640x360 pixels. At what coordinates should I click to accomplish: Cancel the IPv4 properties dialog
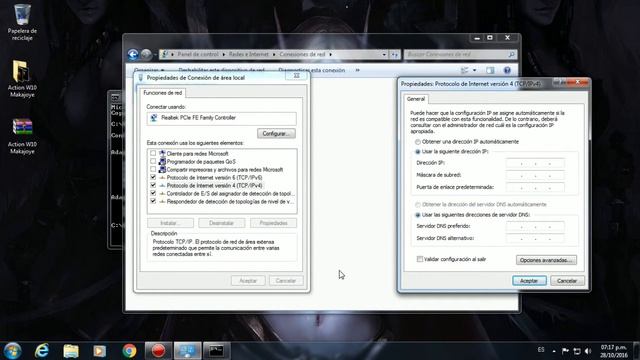click(x=567, y=281)
